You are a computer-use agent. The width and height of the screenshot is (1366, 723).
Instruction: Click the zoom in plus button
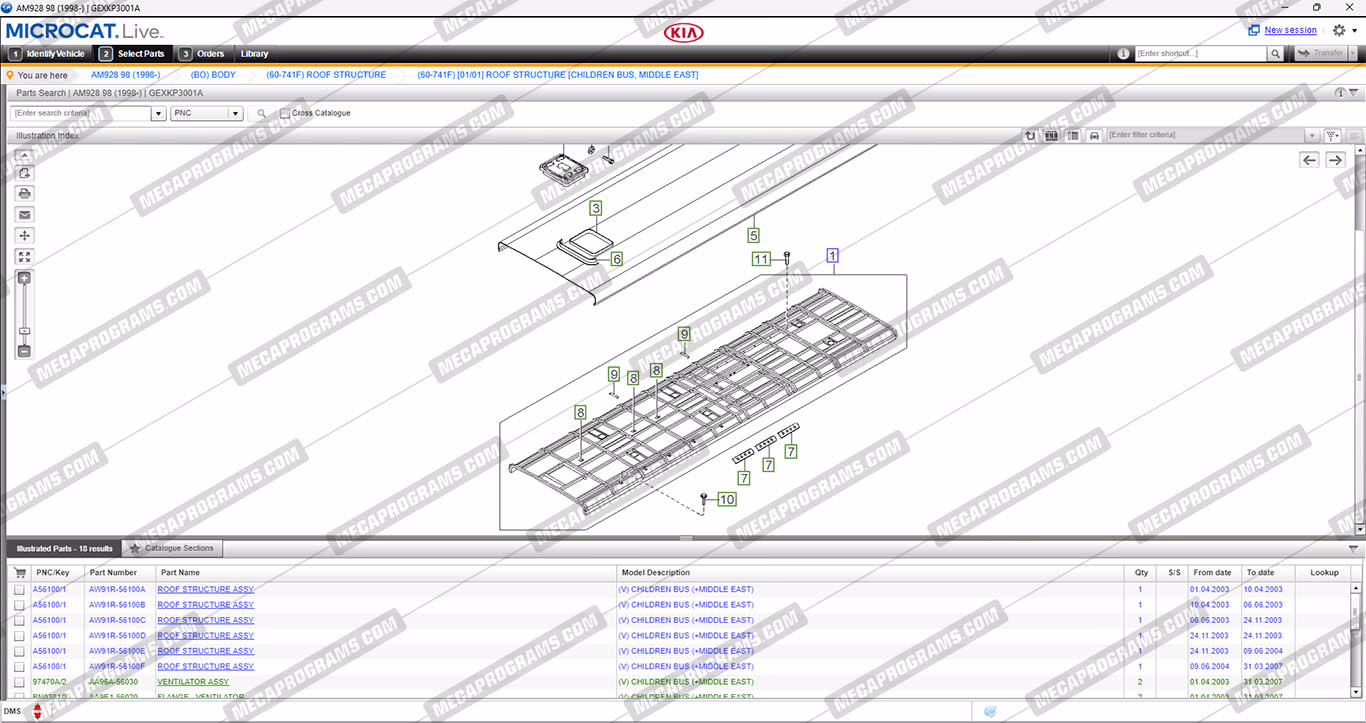25,278
